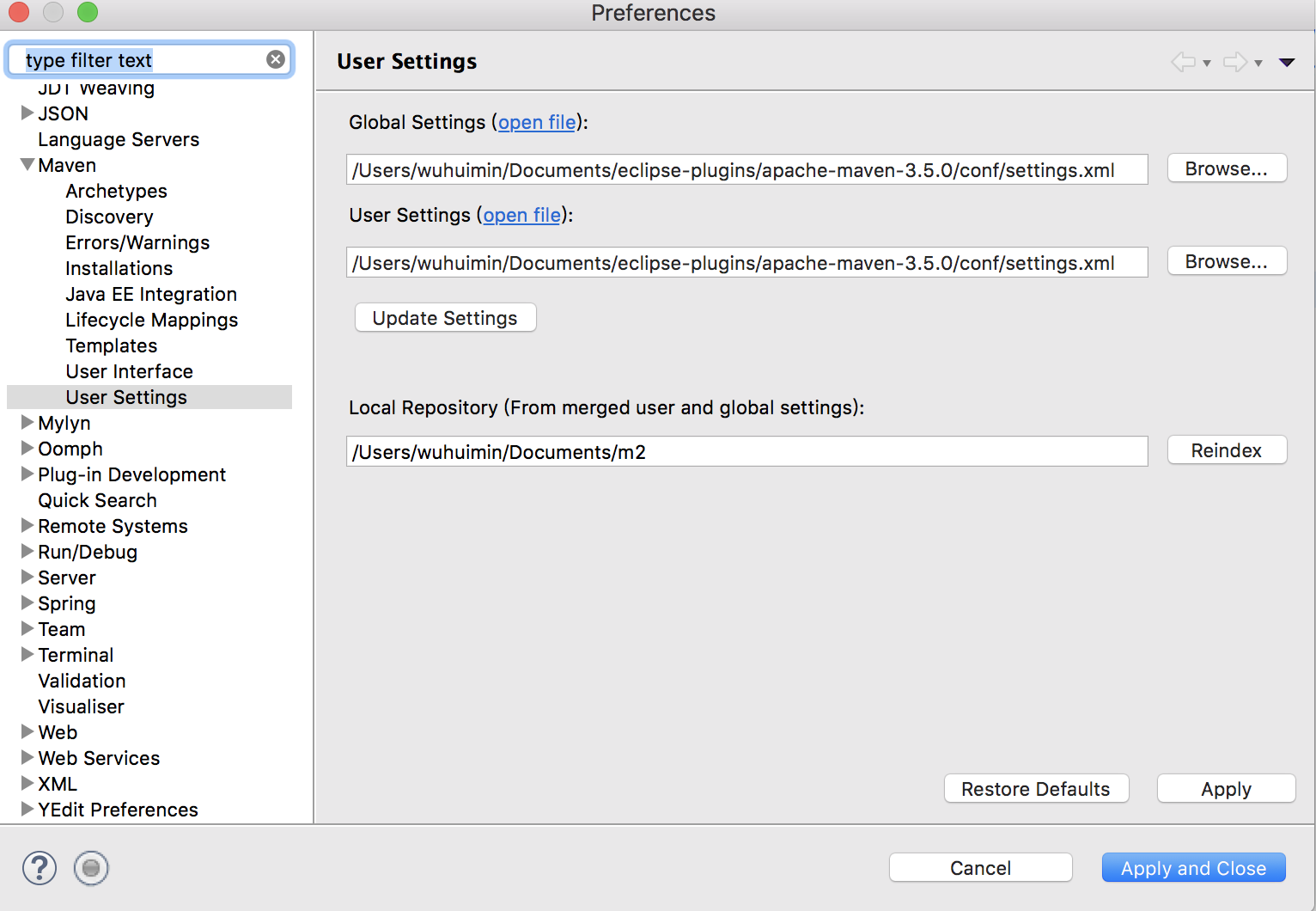Select Validation preference page

[82, 681]
